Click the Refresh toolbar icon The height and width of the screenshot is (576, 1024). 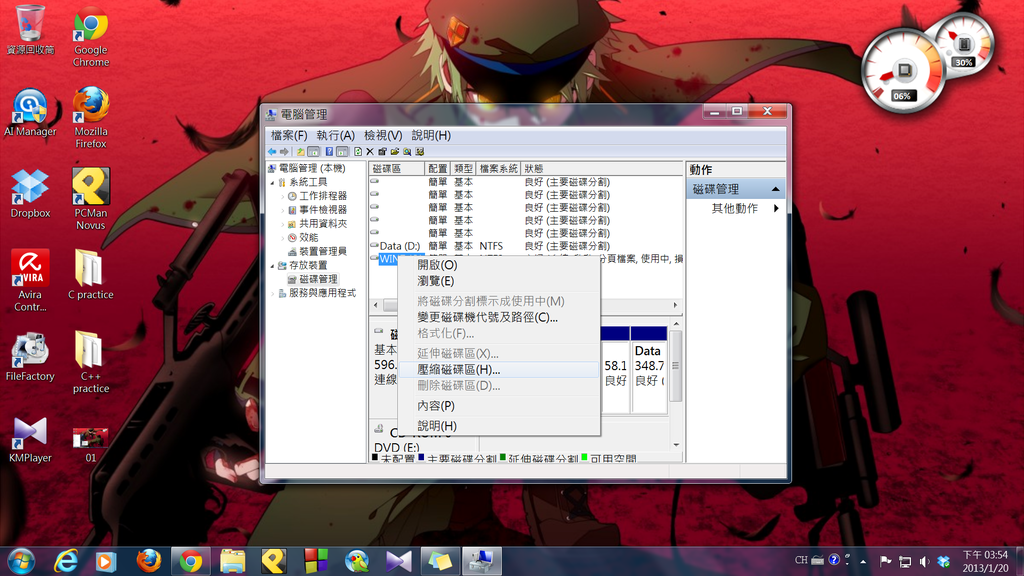(358, 152)
